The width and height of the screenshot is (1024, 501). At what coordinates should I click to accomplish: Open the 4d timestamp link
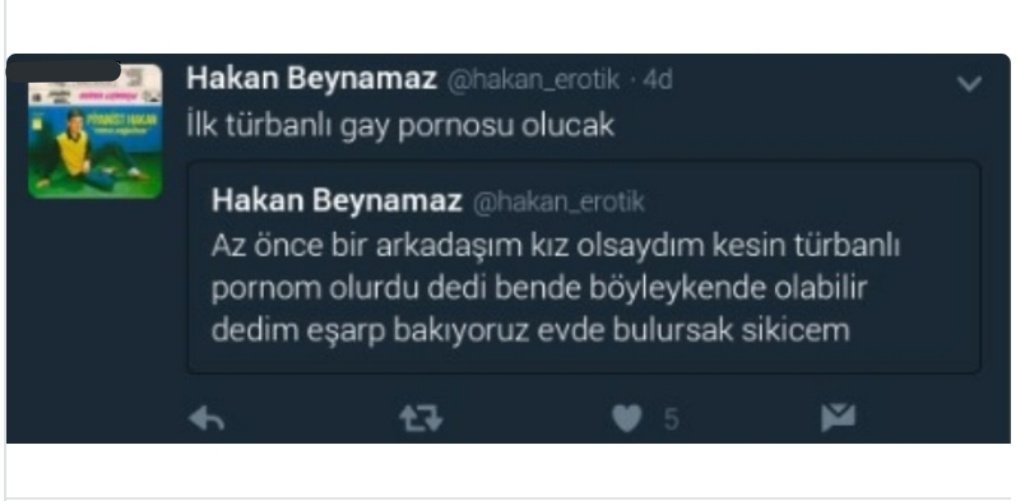point(657,80)
